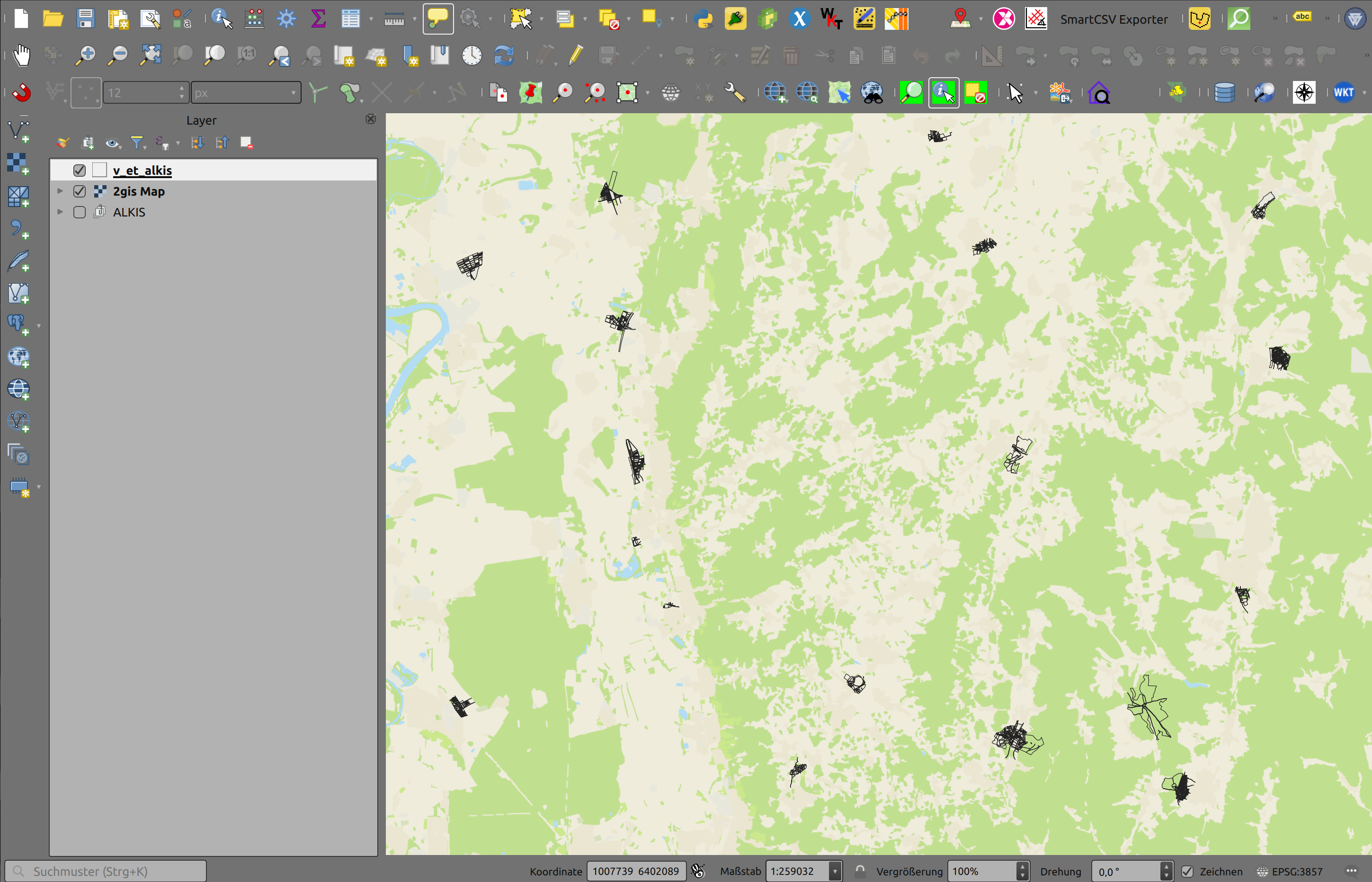Click the EPSG:3857 projection button

1290,871
